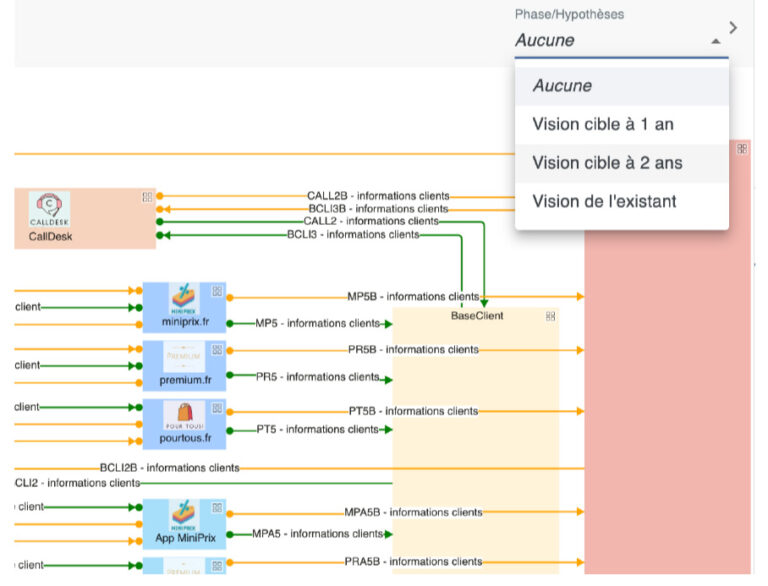Screen dimensions: 768x586
Task: Click flow label MP5B - informations clients
Action: (413, 297)
